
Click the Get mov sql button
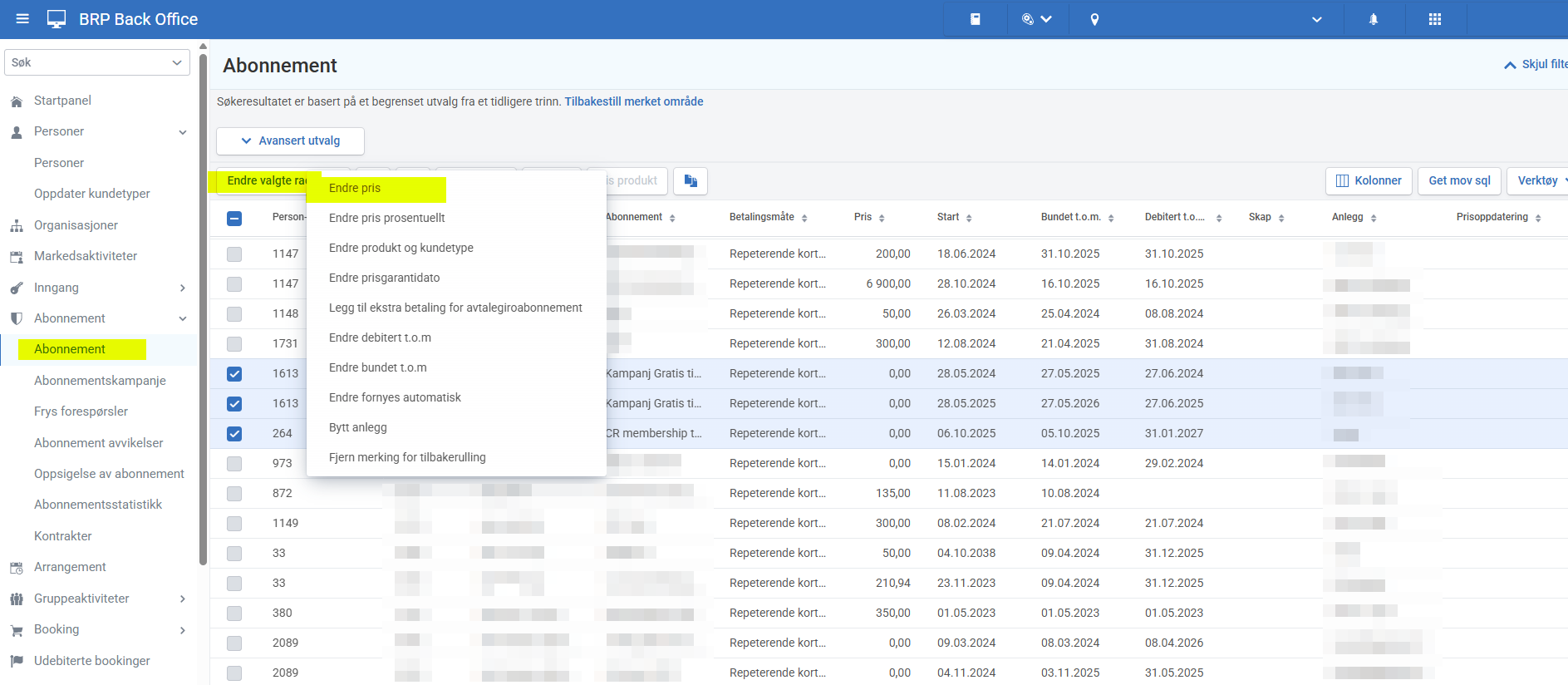[x=1459, y=180]
